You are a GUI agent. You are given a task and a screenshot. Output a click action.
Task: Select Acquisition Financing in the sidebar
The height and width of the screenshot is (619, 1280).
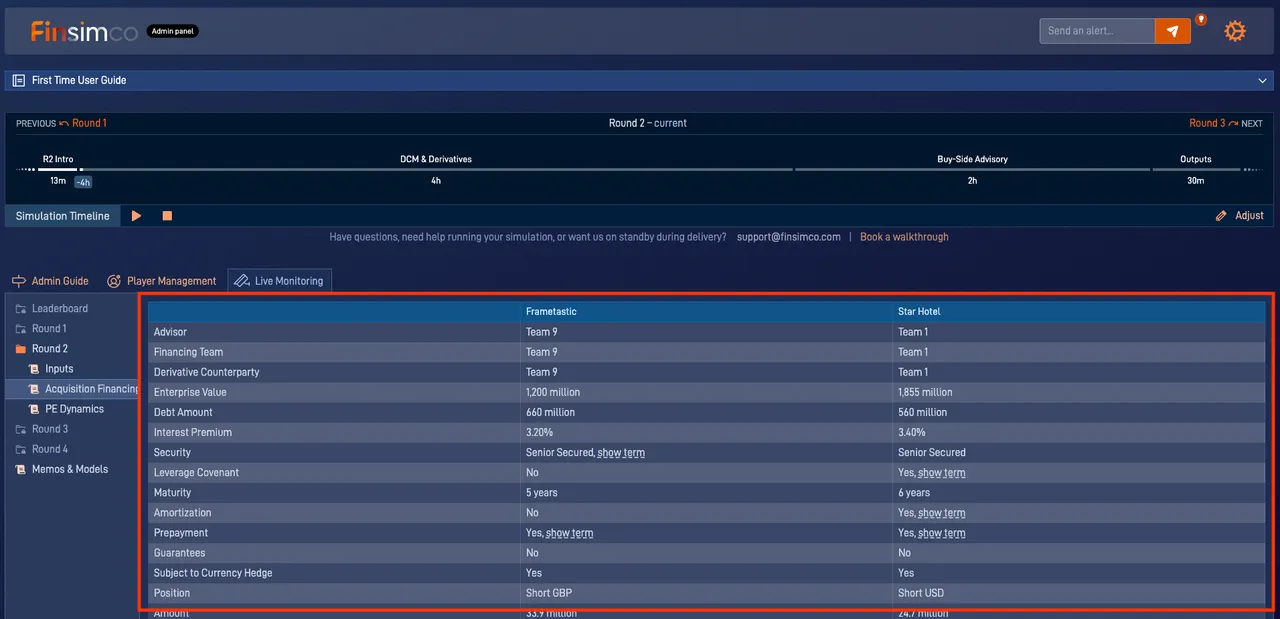[x=92, y=389]
